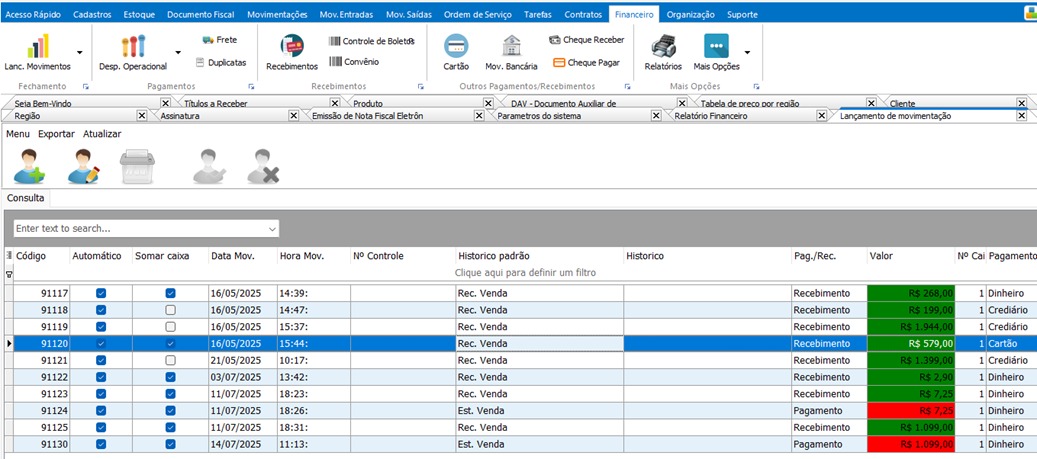Click red R$ 7,25 value cell
Viewport: 1037px width, 459px height.
(x=911, y=410)
